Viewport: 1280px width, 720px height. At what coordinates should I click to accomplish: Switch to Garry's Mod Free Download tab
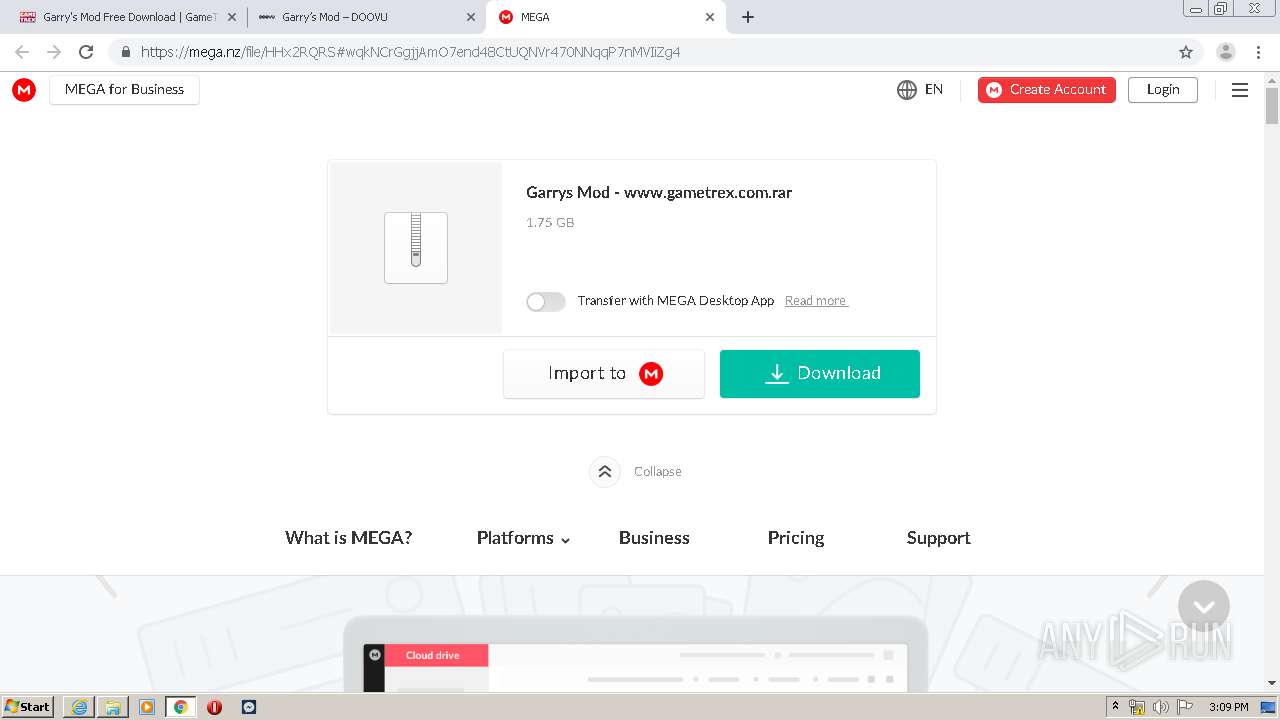pos(128,17)
